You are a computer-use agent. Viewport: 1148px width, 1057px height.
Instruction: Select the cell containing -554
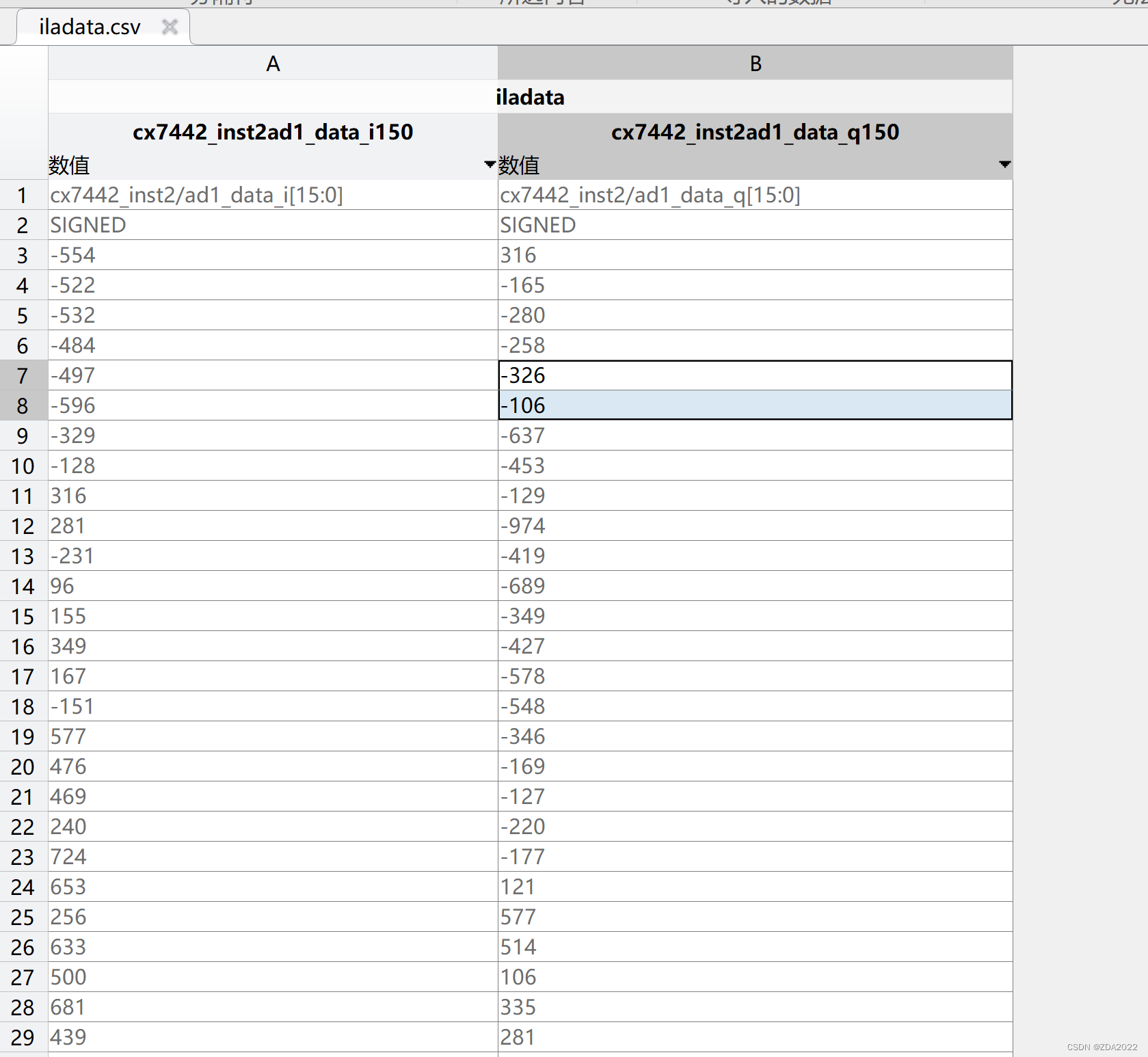coord(272,255)
